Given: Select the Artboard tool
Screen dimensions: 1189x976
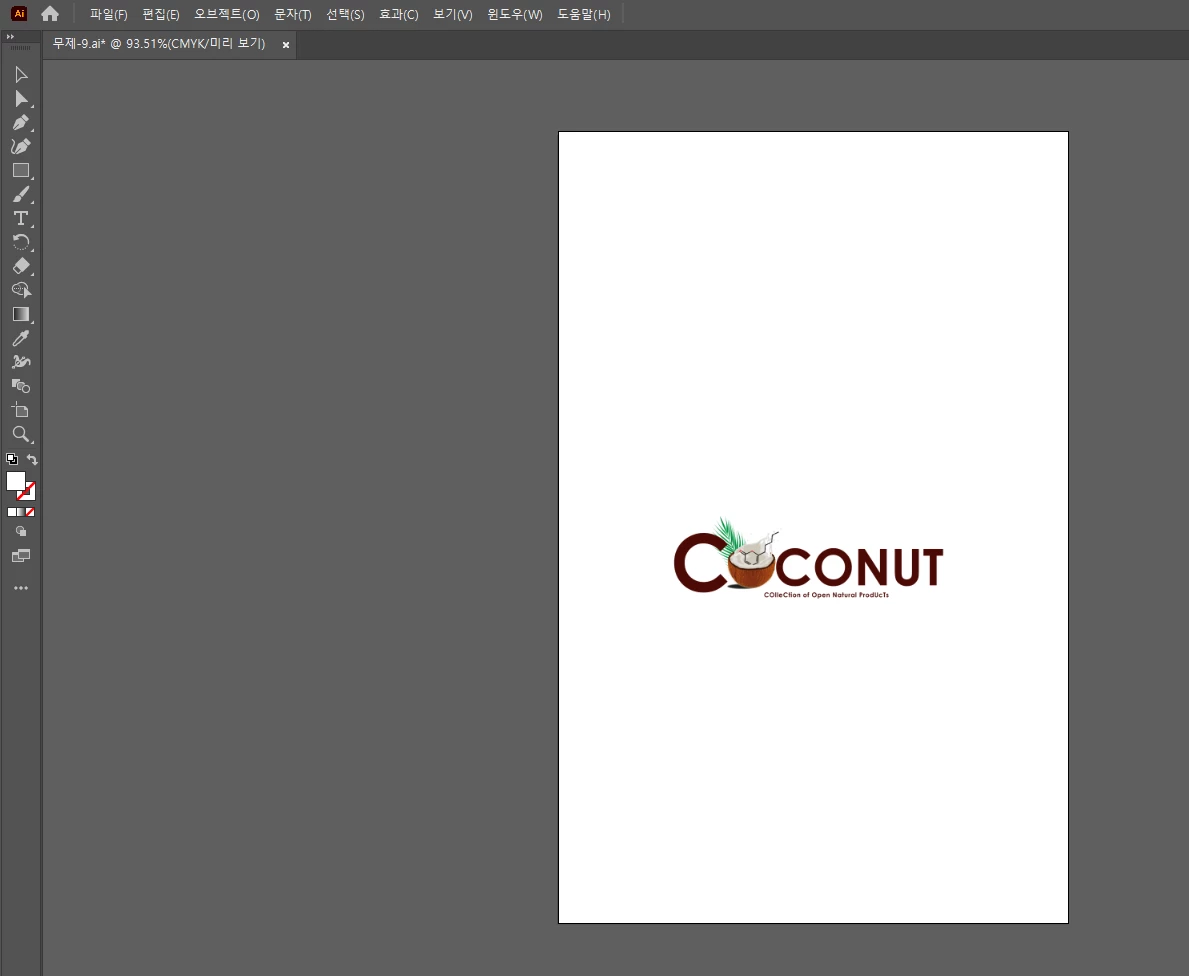Looking at the screenshot, I should click(x=21, y=410).
